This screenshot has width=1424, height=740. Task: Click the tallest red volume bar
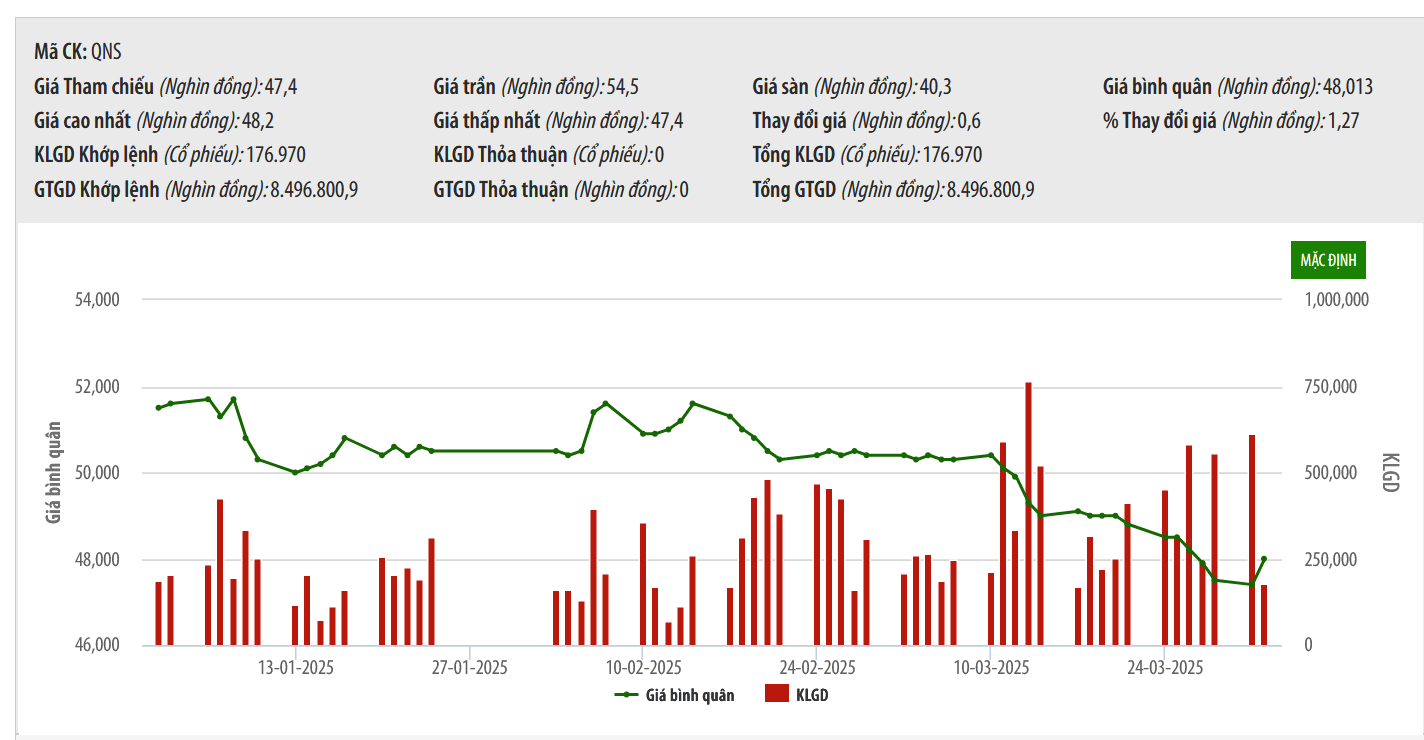(1028, 514)
